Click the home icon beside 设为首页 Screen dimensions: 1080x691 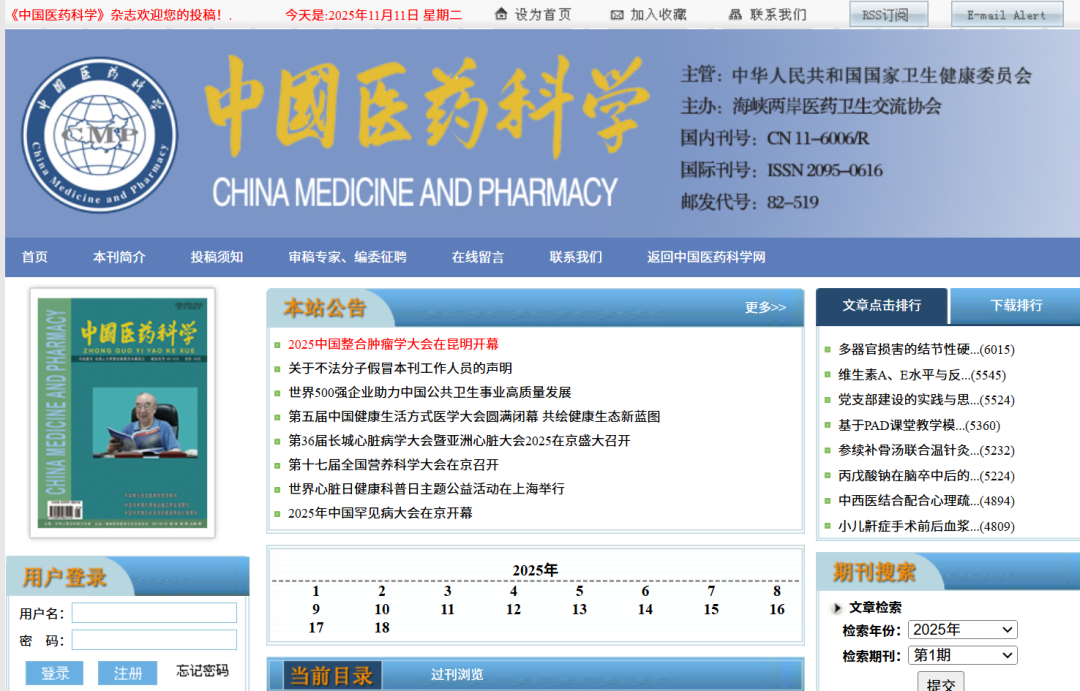tap(501, 14)
